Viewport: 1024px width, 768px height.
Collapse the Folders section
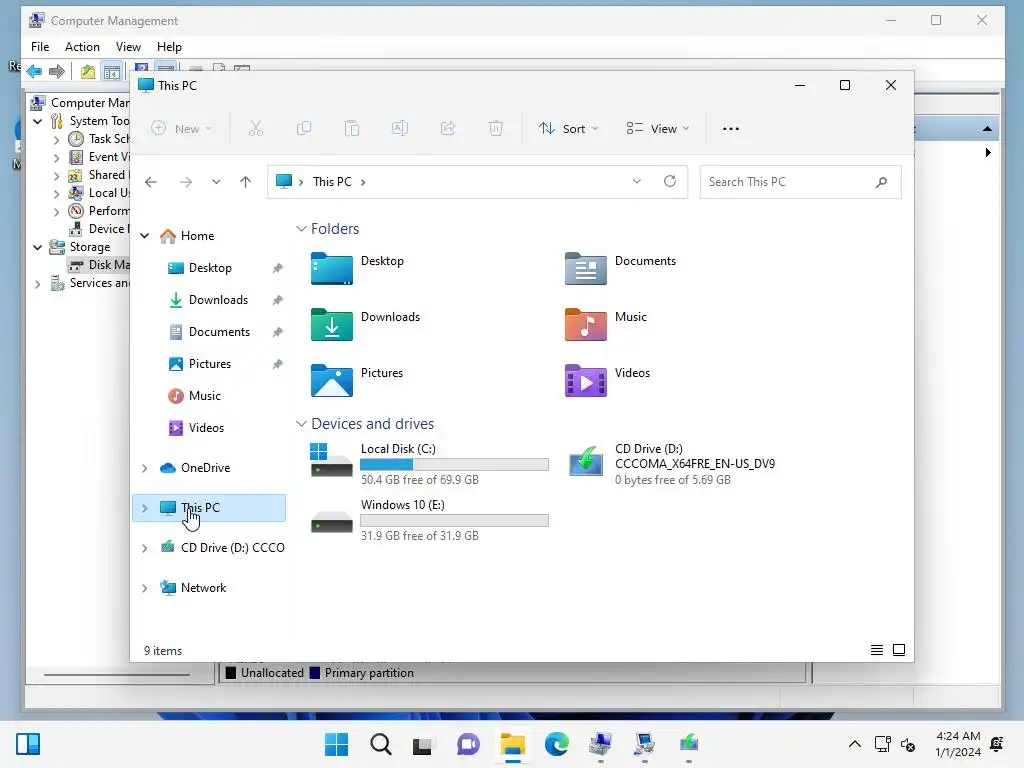point(301,229)
